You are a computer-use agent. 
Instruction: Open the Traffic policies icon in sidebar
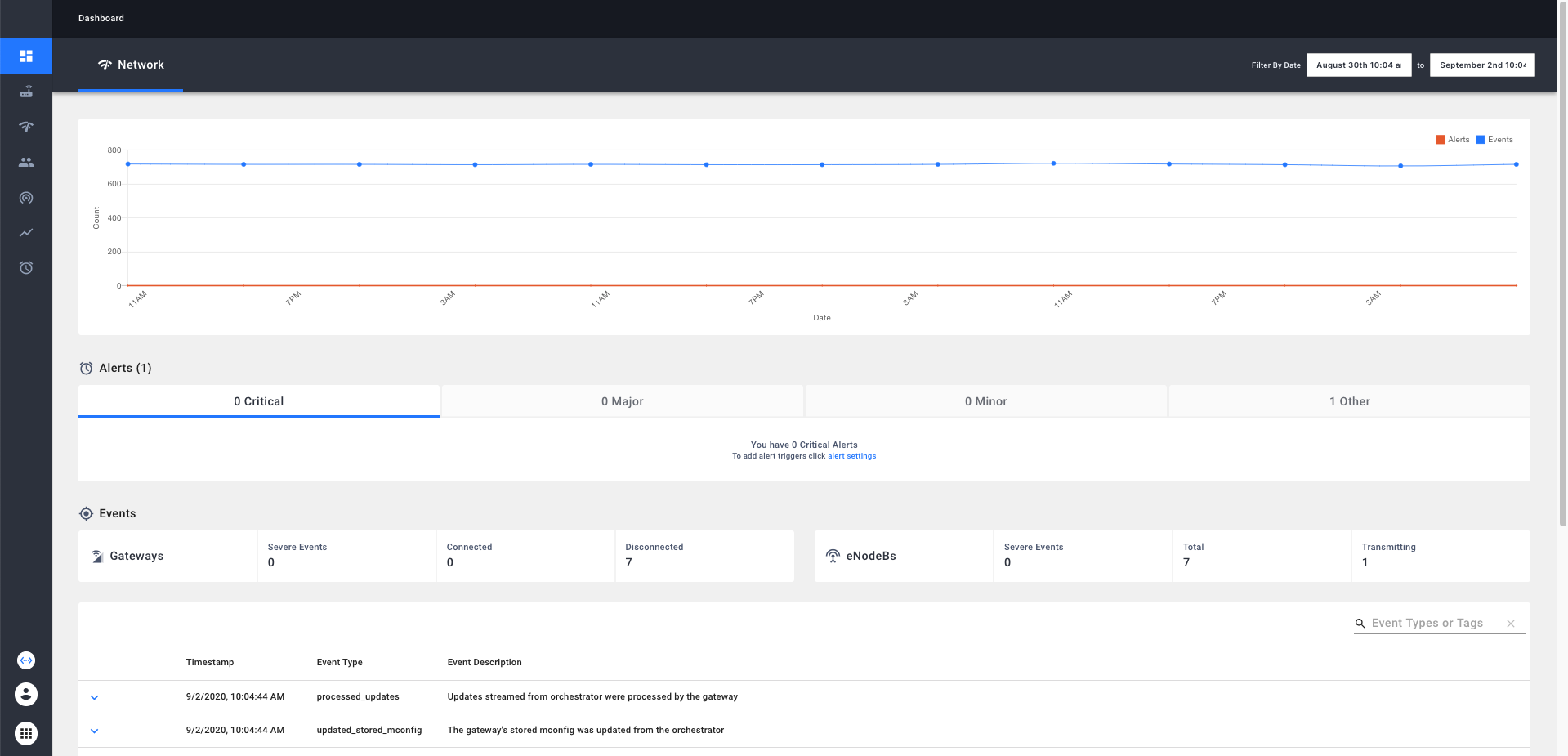click(26, 197)
